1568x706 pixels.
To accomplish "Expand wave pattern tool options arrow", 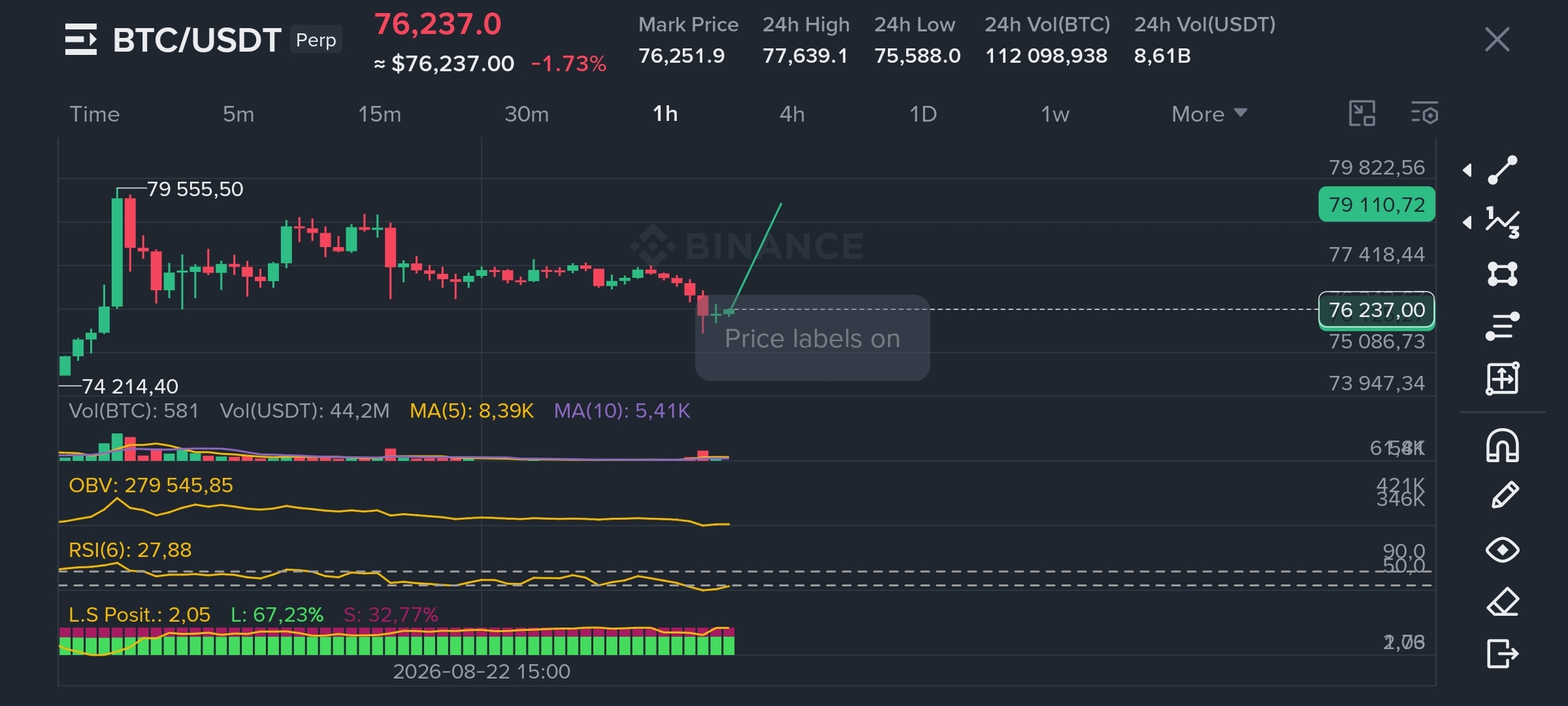I will pos(1467,222).
